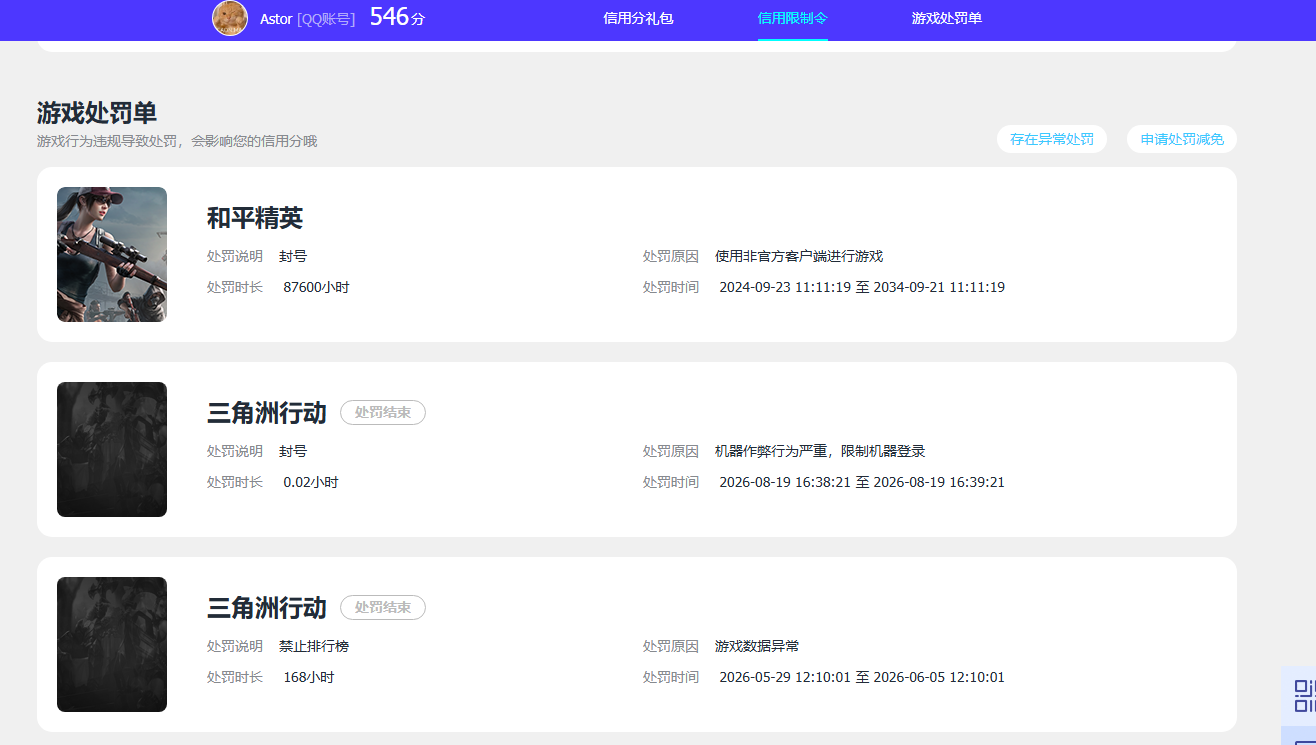Click the 三角洲行动 封号 card thumbnail
This screenshot has height=745, width=1316.
point(112,449)
